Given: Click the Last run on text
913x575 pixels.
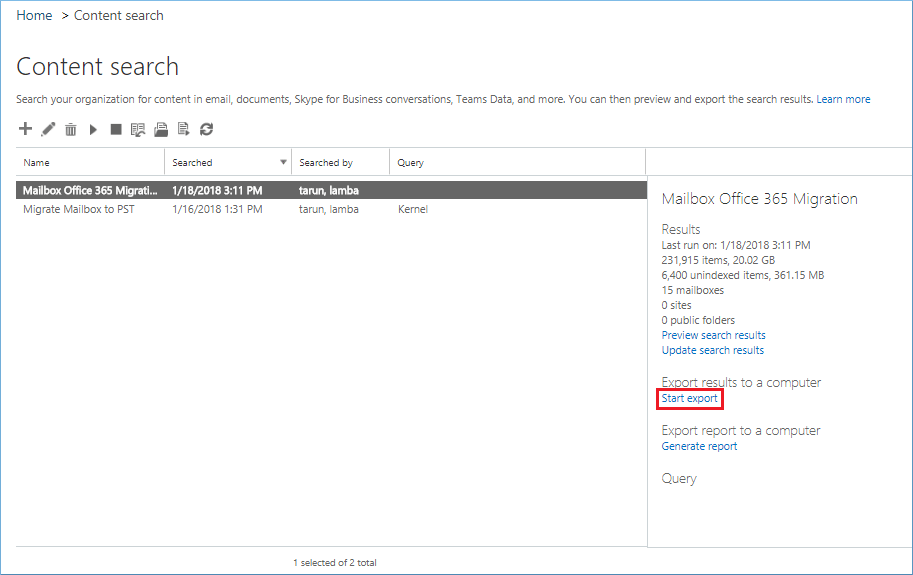Looking at the screenshot, I should pyautogui.click(x=736, y=245).
